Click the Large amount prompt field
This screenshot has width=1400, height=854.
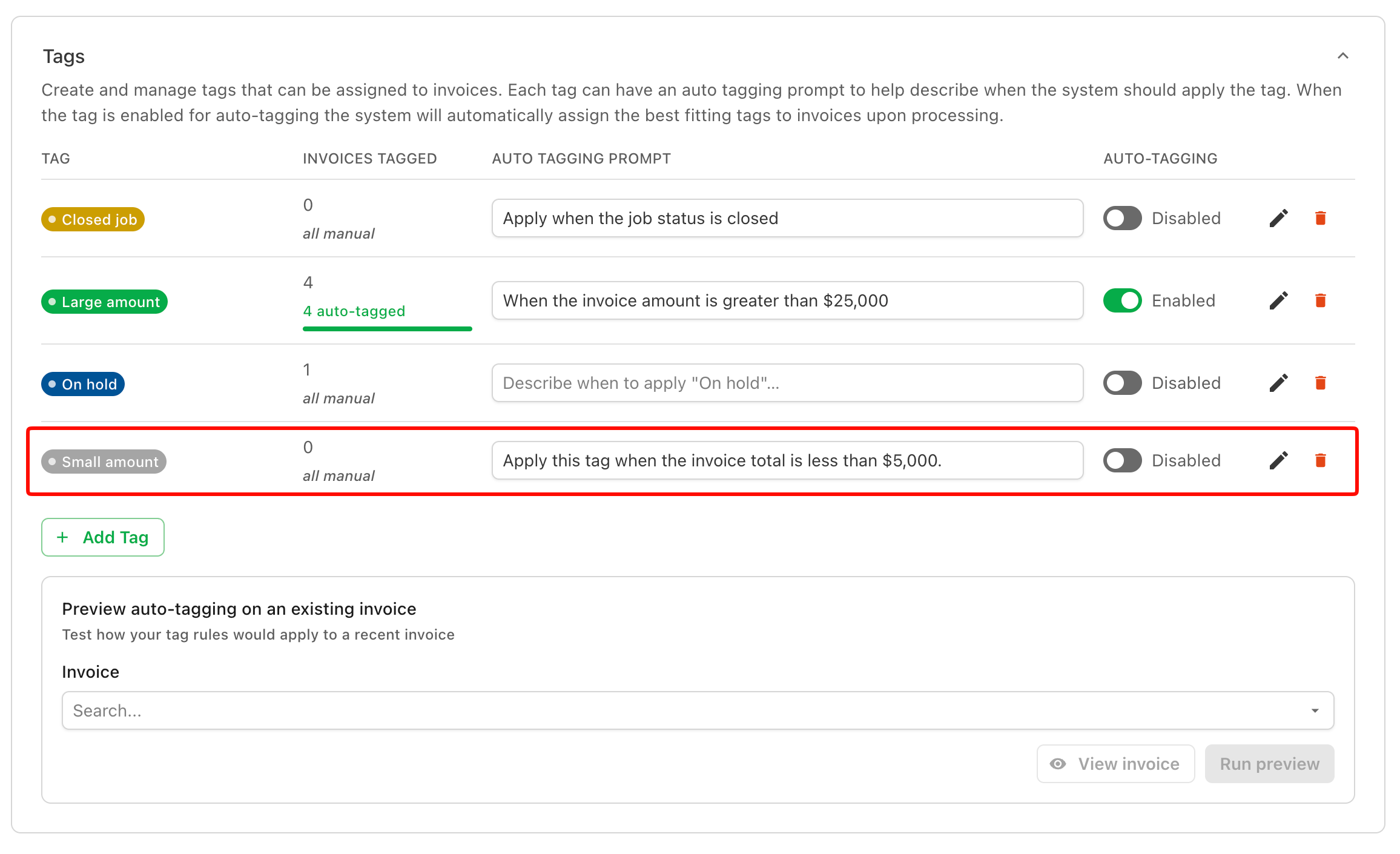[787, 300]
